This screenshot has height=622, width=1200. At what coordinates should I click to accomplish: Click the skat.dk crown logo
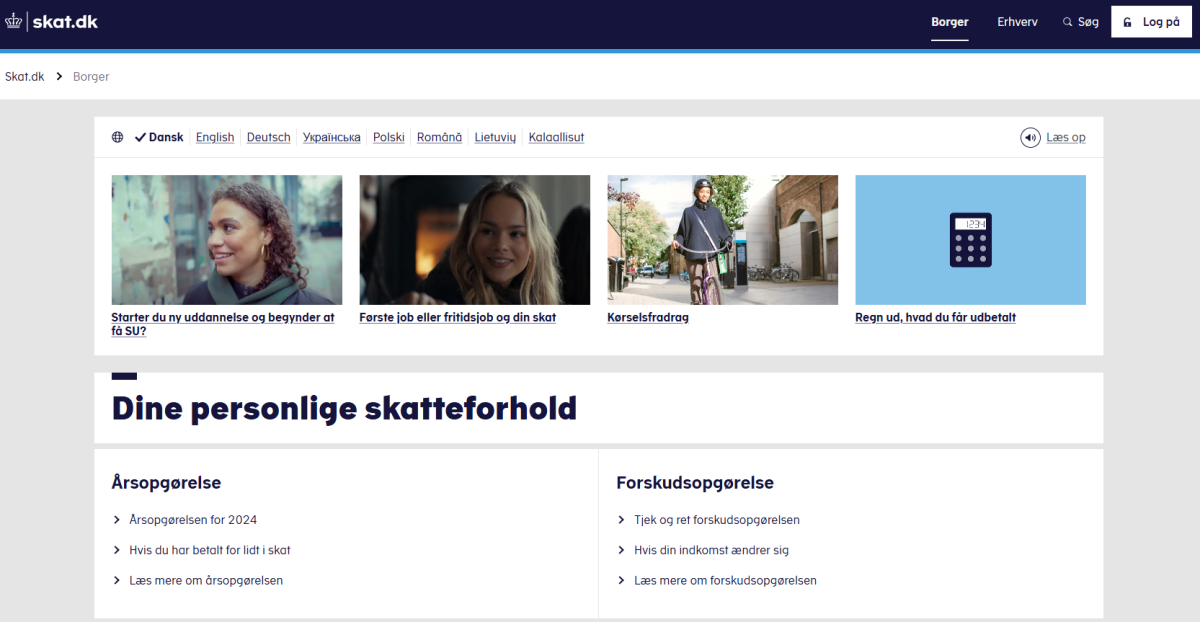tap(14, 21)
